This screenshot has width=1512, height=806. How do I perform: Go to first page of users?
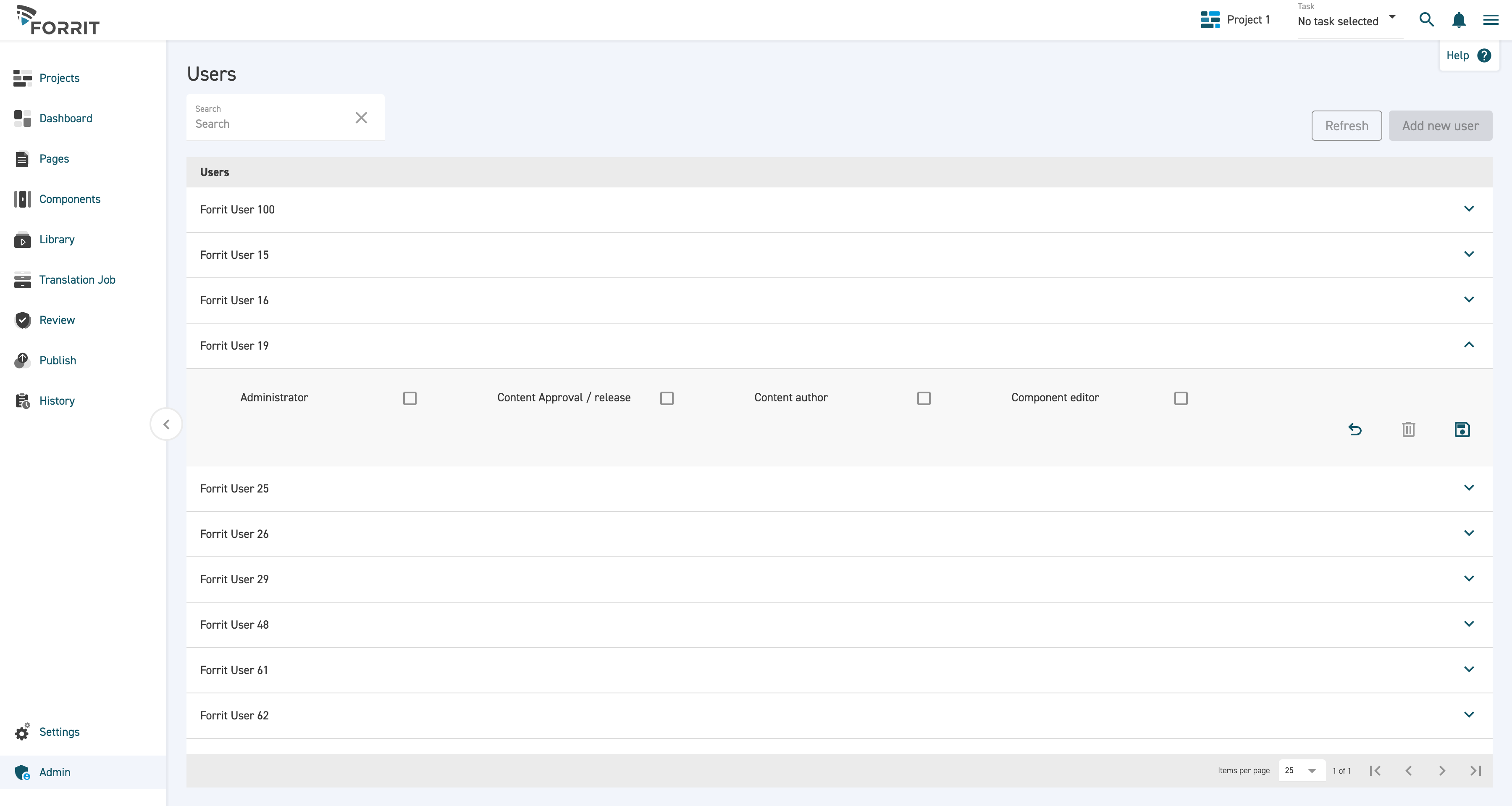point(1375,771)
